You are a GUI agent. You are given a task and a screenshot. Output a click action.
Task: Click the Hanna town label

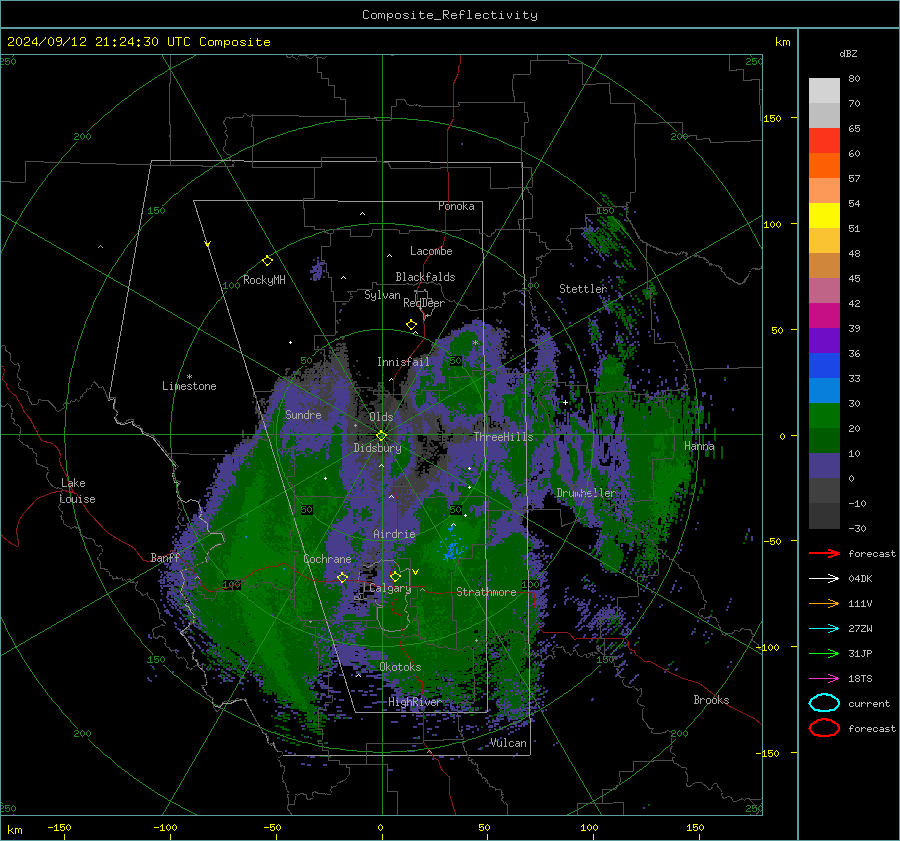click(699, 446)
